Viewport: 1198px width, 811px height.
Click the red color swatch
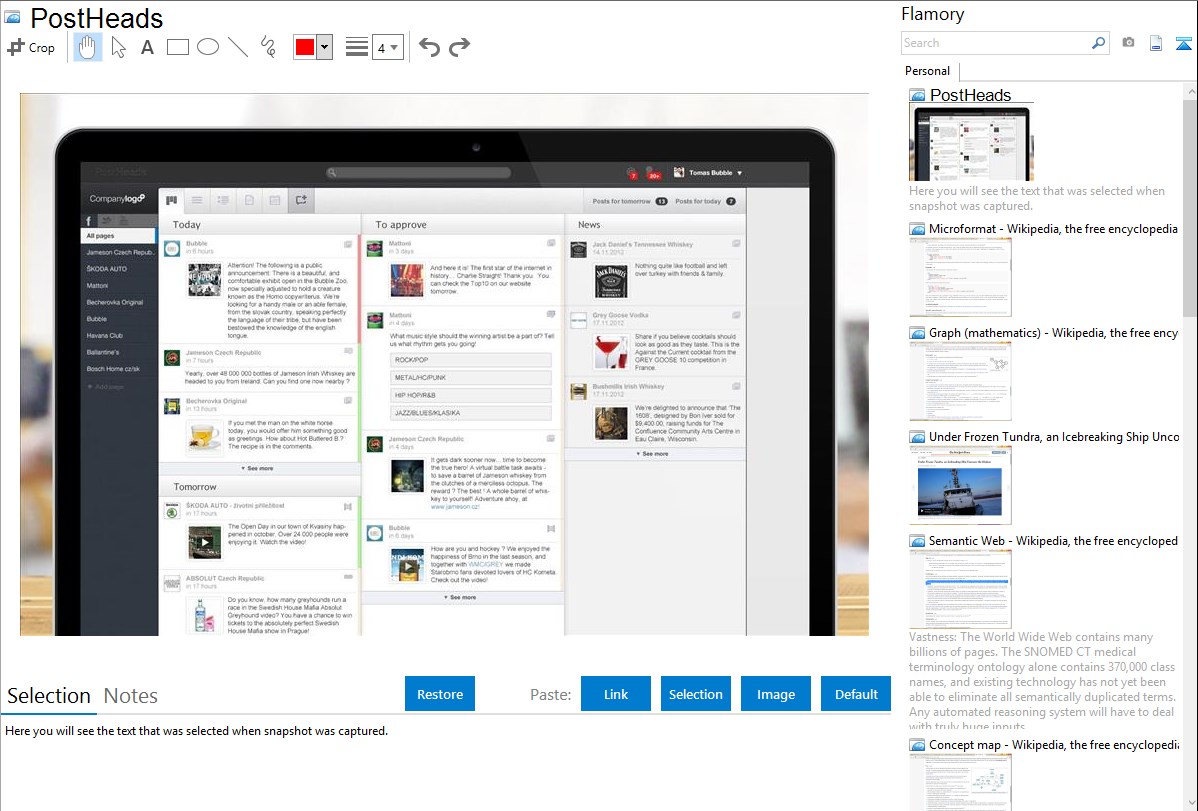coord(305,47)
